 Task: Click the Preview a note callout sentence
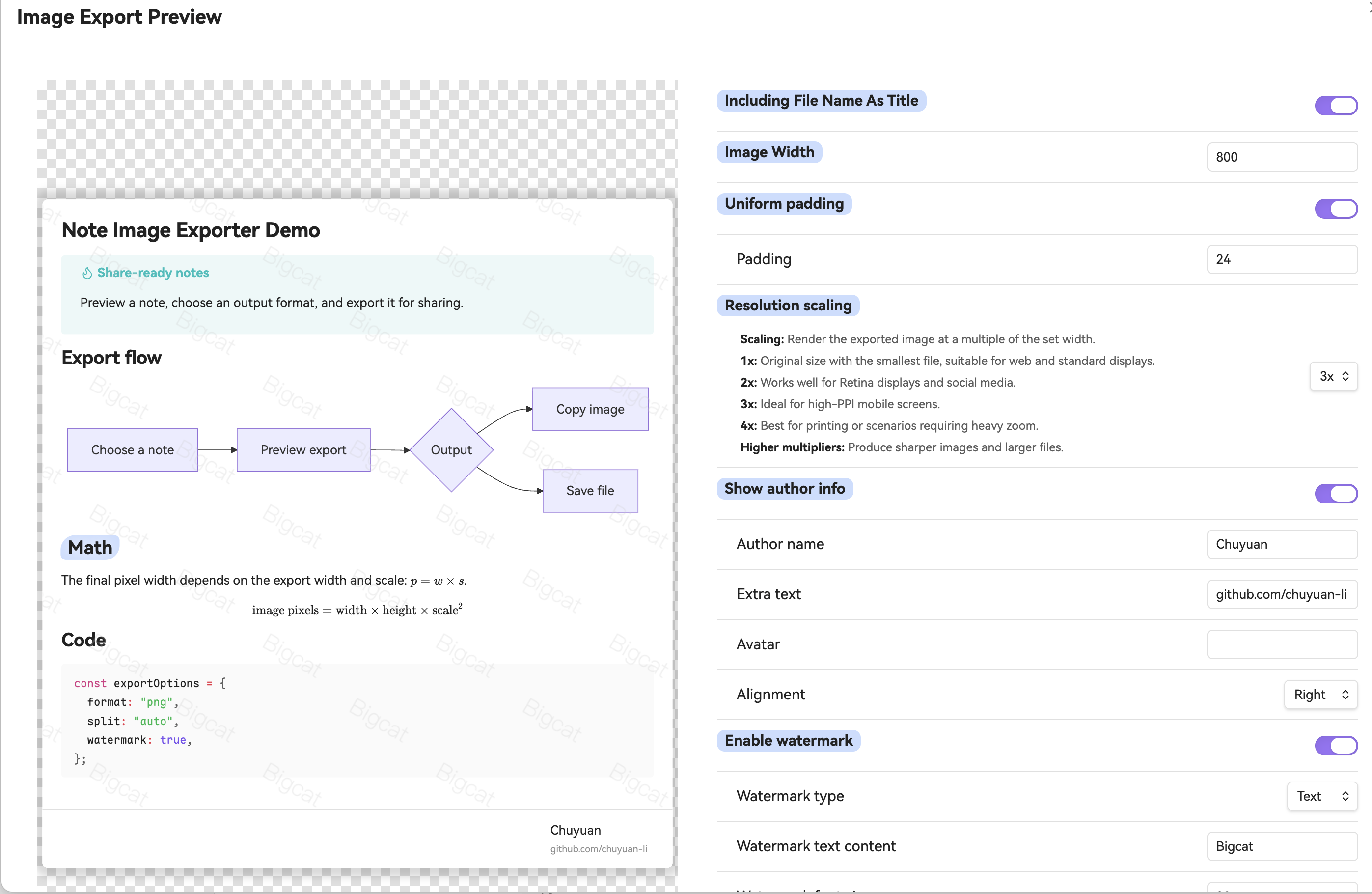272,303
